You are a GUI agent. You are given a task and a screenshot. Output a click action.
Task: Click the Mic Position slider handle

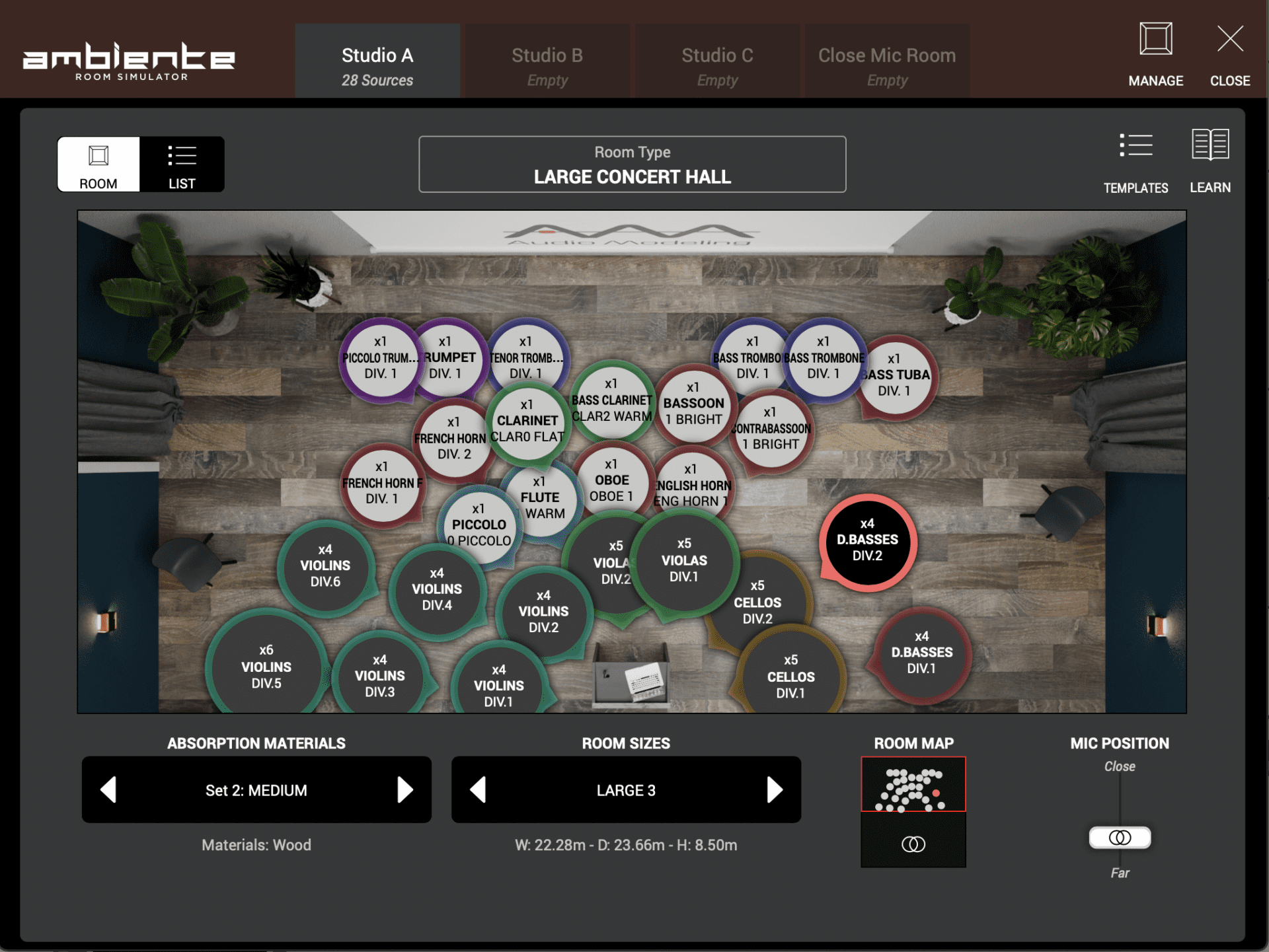[x=1120, y=838]
